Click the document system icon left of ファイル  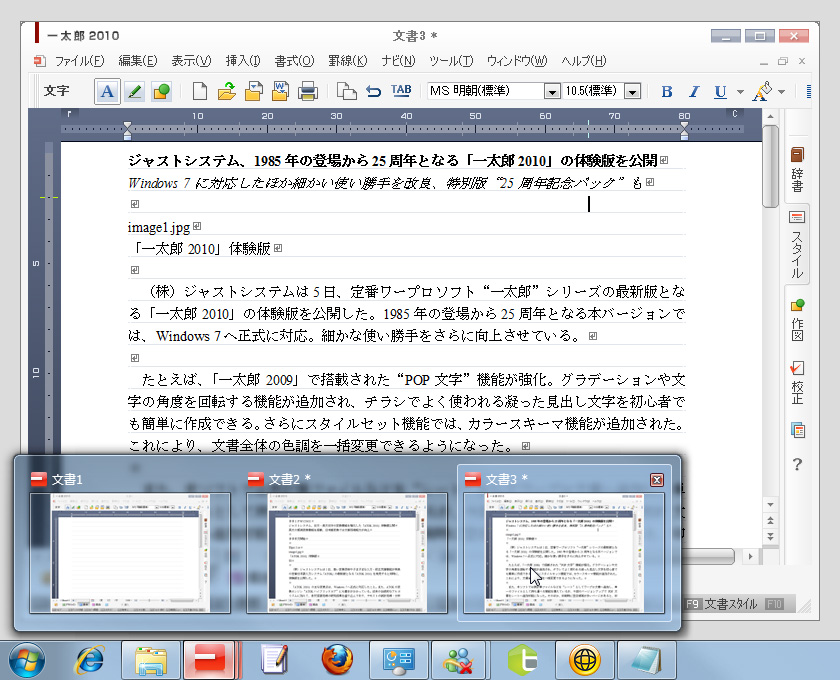pyautogui.click(x=39, y=61)
